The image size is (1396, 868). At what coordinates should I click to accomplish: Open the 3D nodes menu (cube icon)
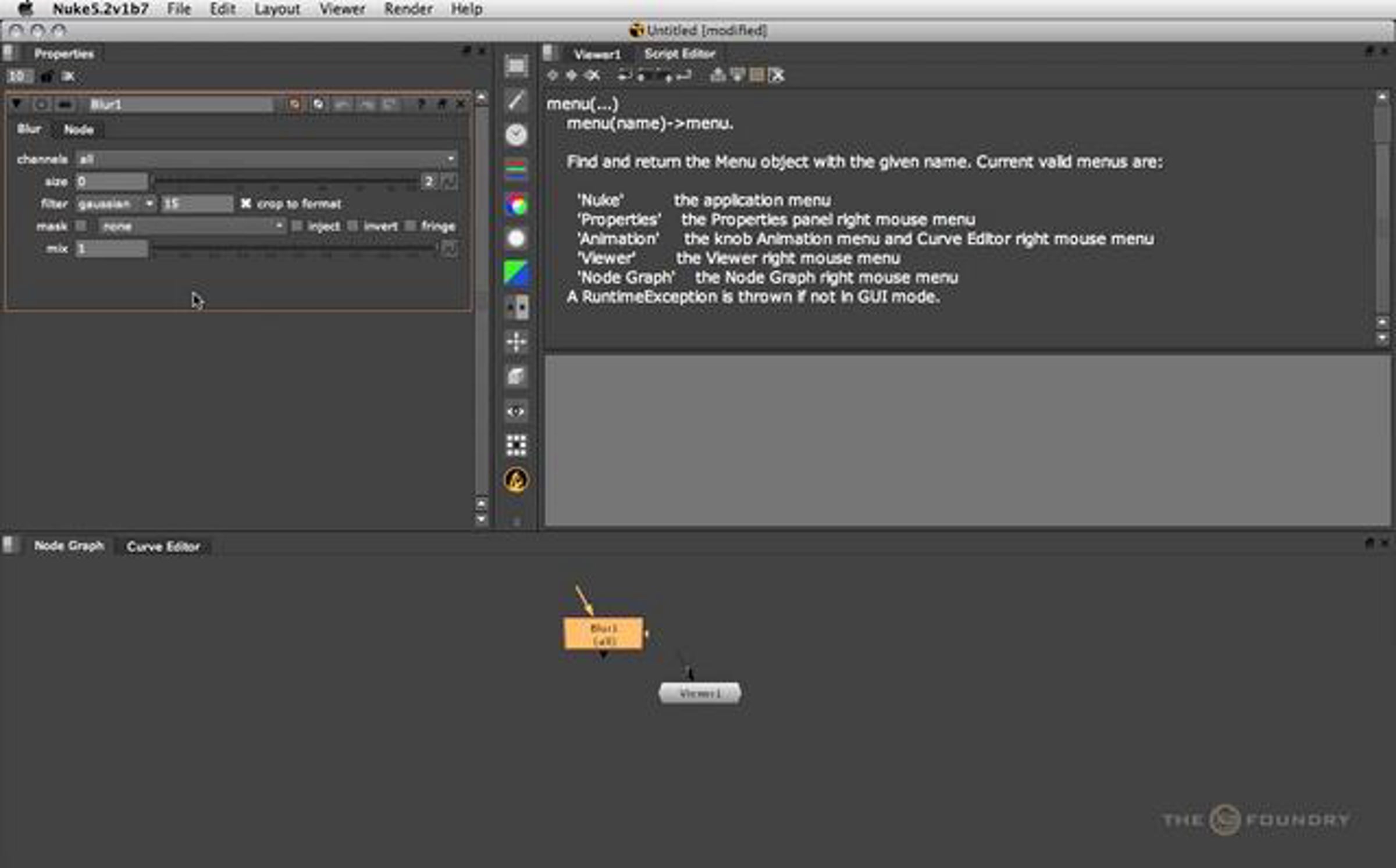(x=516, y=376)
